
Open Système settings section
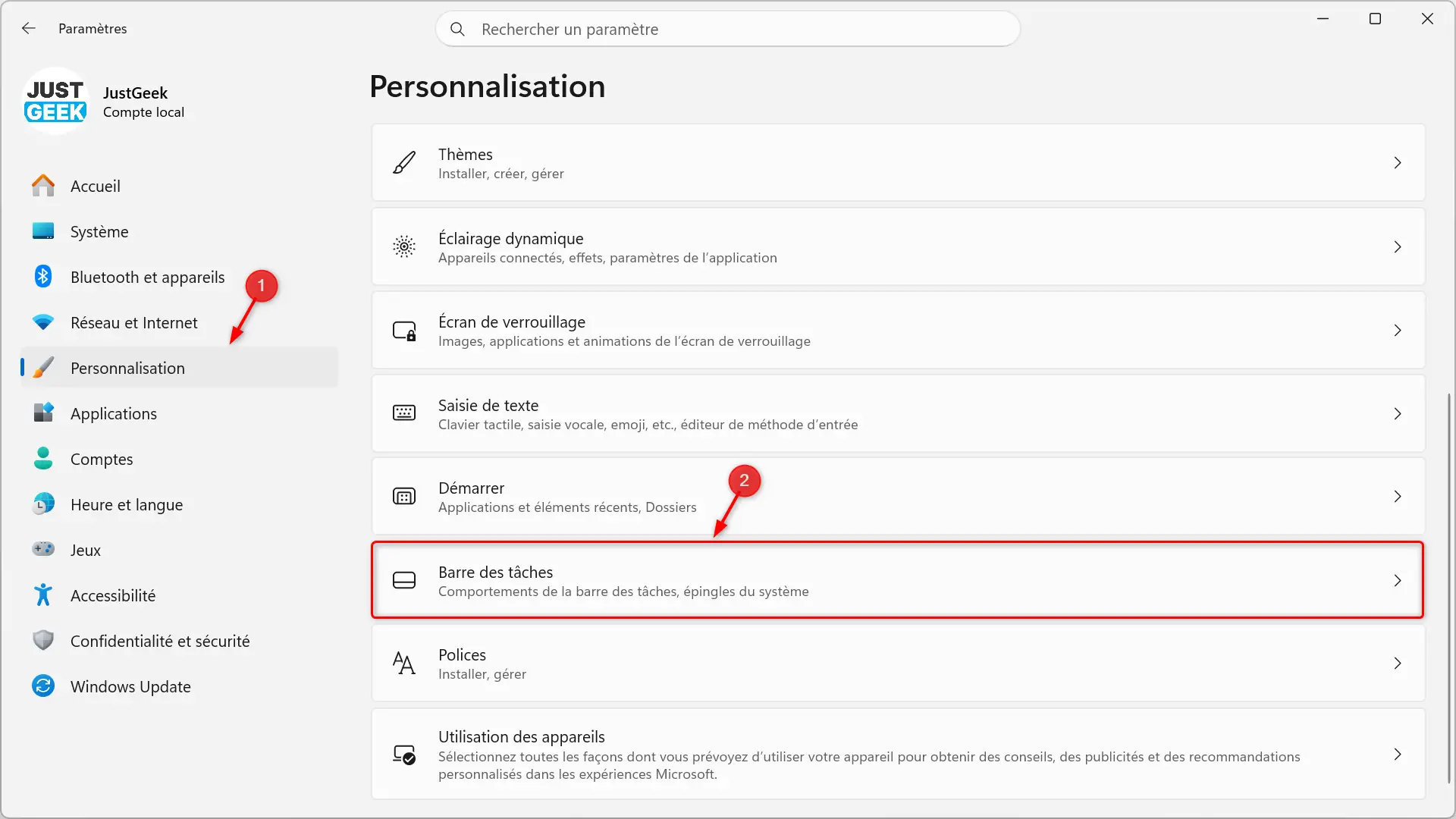[180, 231]
